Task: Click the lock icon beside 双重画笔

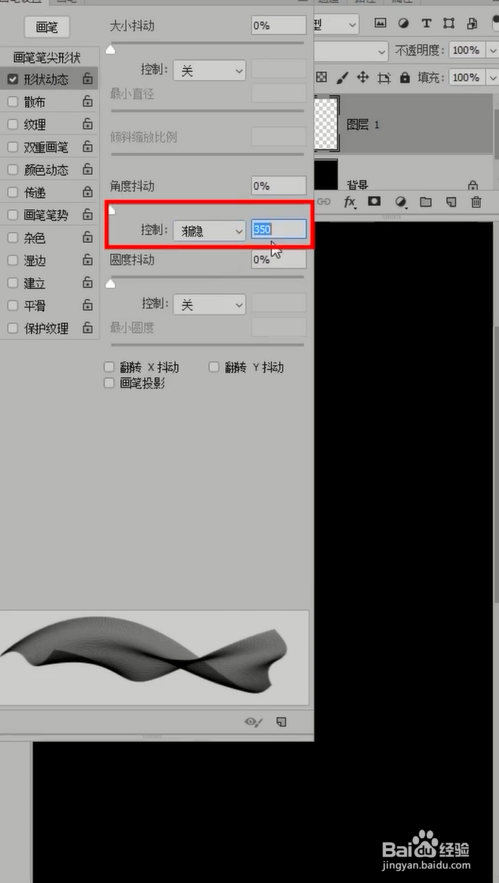Action: 87,146
